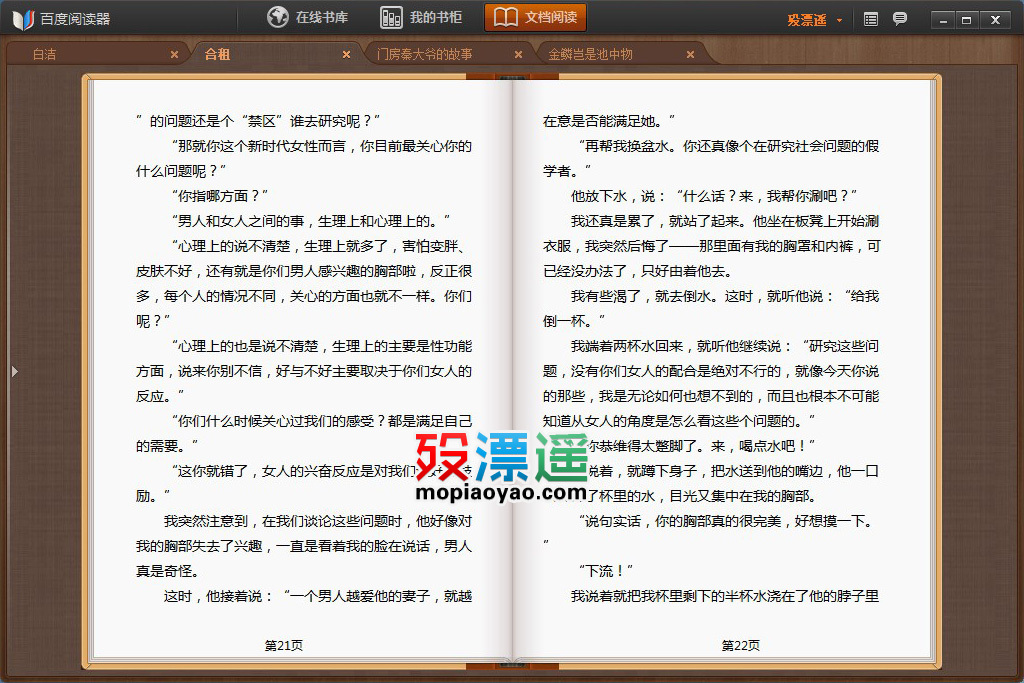Open 我的书柜 my bookshelf
The height and width of the screenshot is (683, 1024).
pos(421,17)
